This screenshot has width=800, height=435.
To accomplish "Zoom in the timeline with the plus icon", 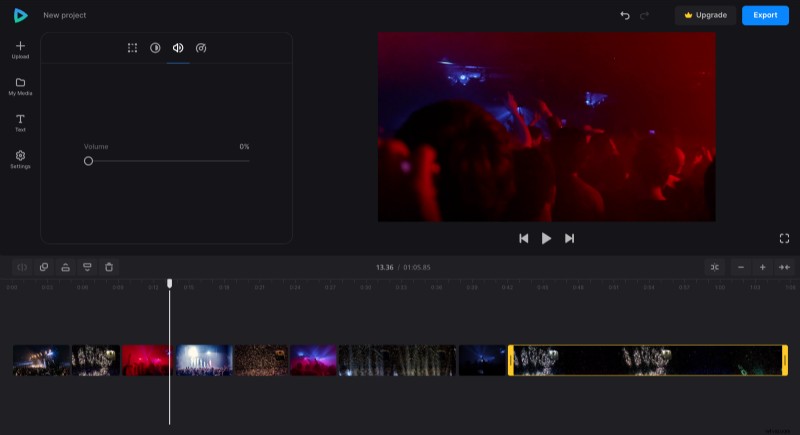I will click(762, 267).
